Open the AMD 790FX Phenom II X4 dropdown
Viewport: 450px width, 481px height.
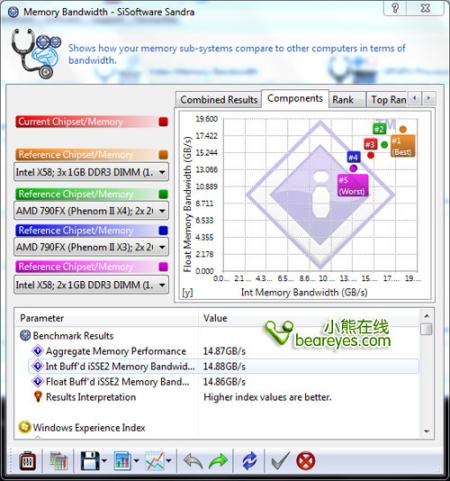91,211
